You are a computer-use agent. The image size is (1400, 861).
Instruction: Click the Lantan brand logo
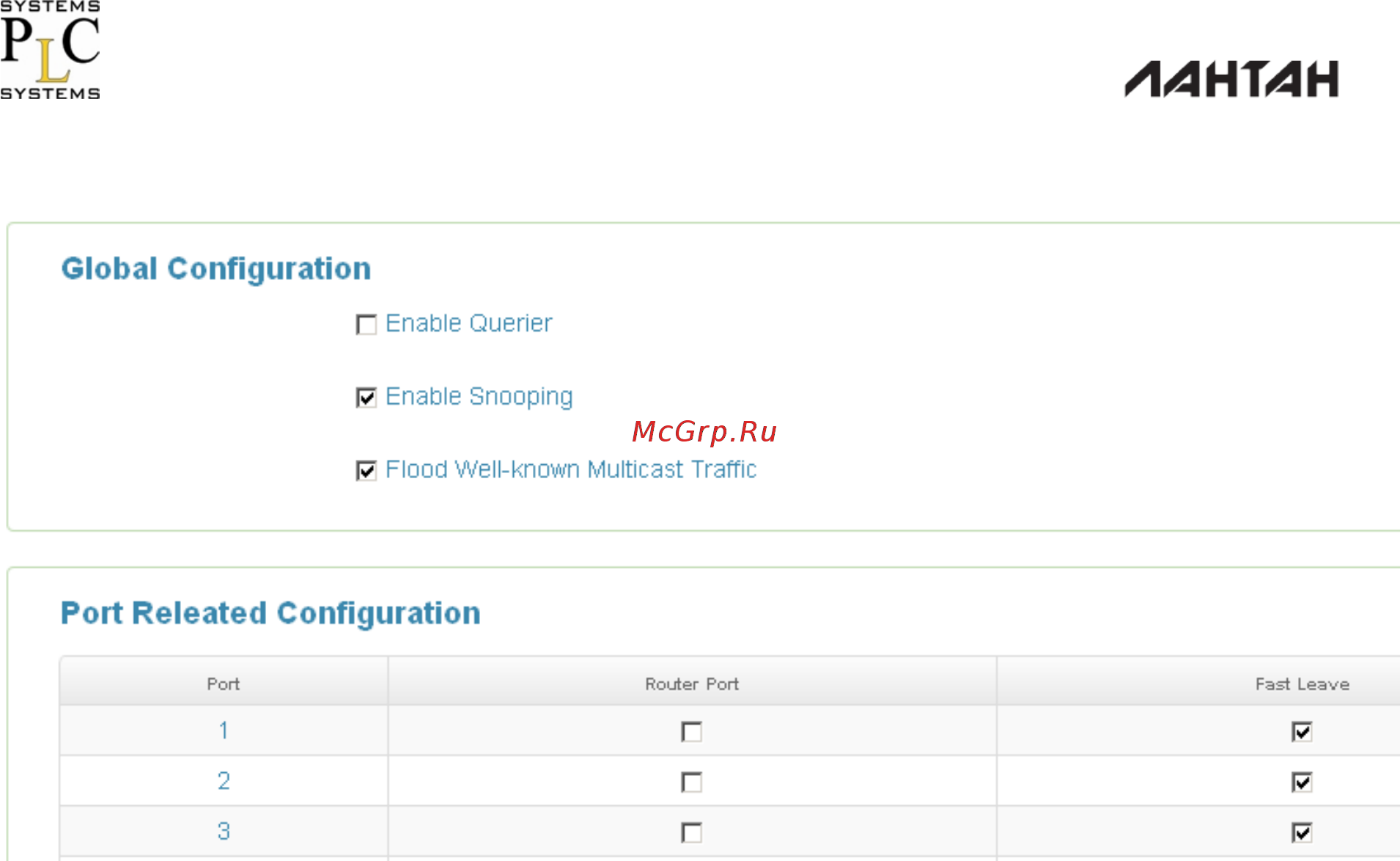tap(1231, 79)
